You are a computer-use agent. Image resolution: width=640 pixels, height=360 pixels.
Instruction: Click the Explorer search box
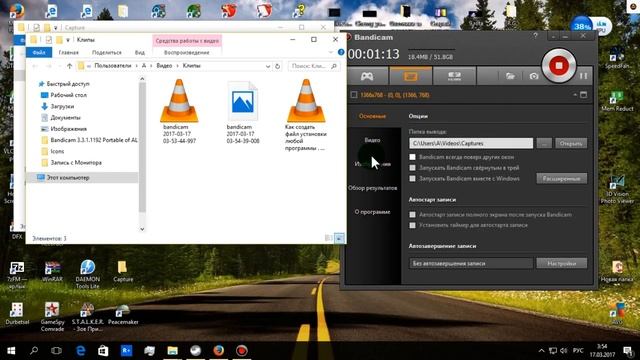tap(313, 66)
